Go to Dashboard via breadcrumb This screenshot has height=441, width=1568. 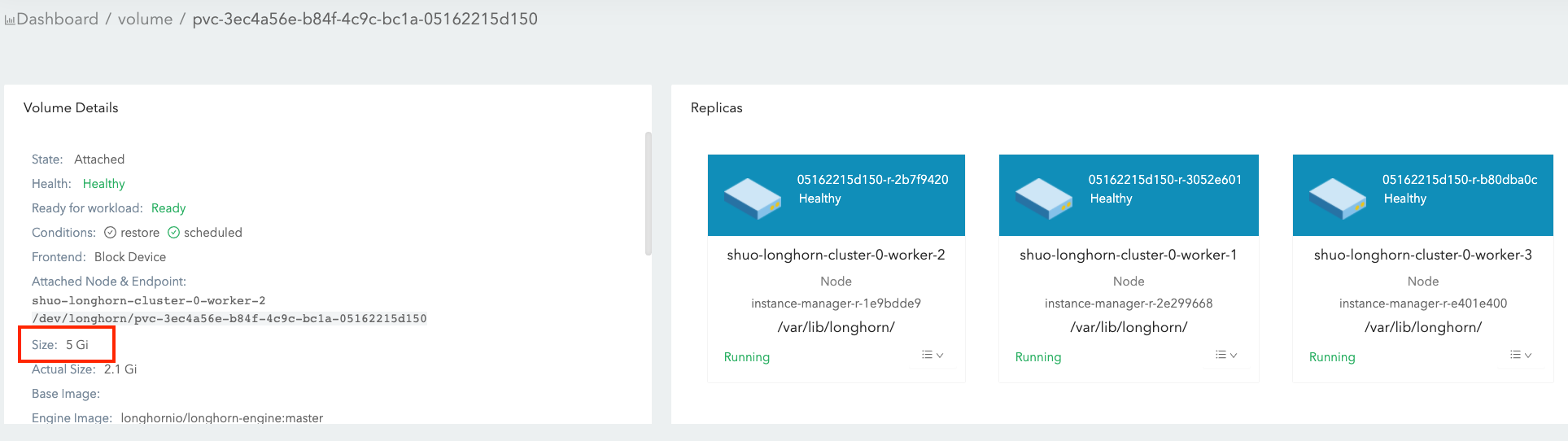pyautogui.click(x=57, y=19)
